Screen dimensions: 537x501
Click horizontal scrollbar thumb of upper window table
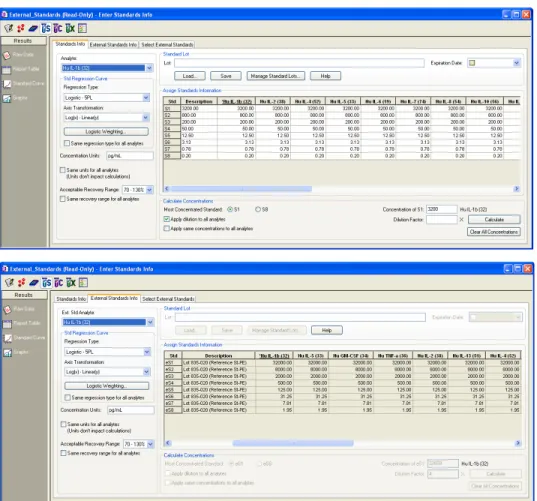click(x=241, y=189)
